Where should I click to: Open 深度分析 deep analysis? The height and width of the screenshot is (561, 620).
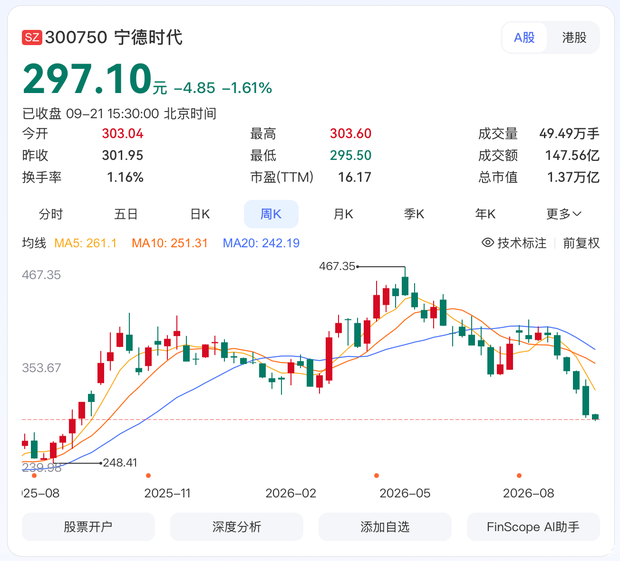pyautogui.click(x=236, y=527)
